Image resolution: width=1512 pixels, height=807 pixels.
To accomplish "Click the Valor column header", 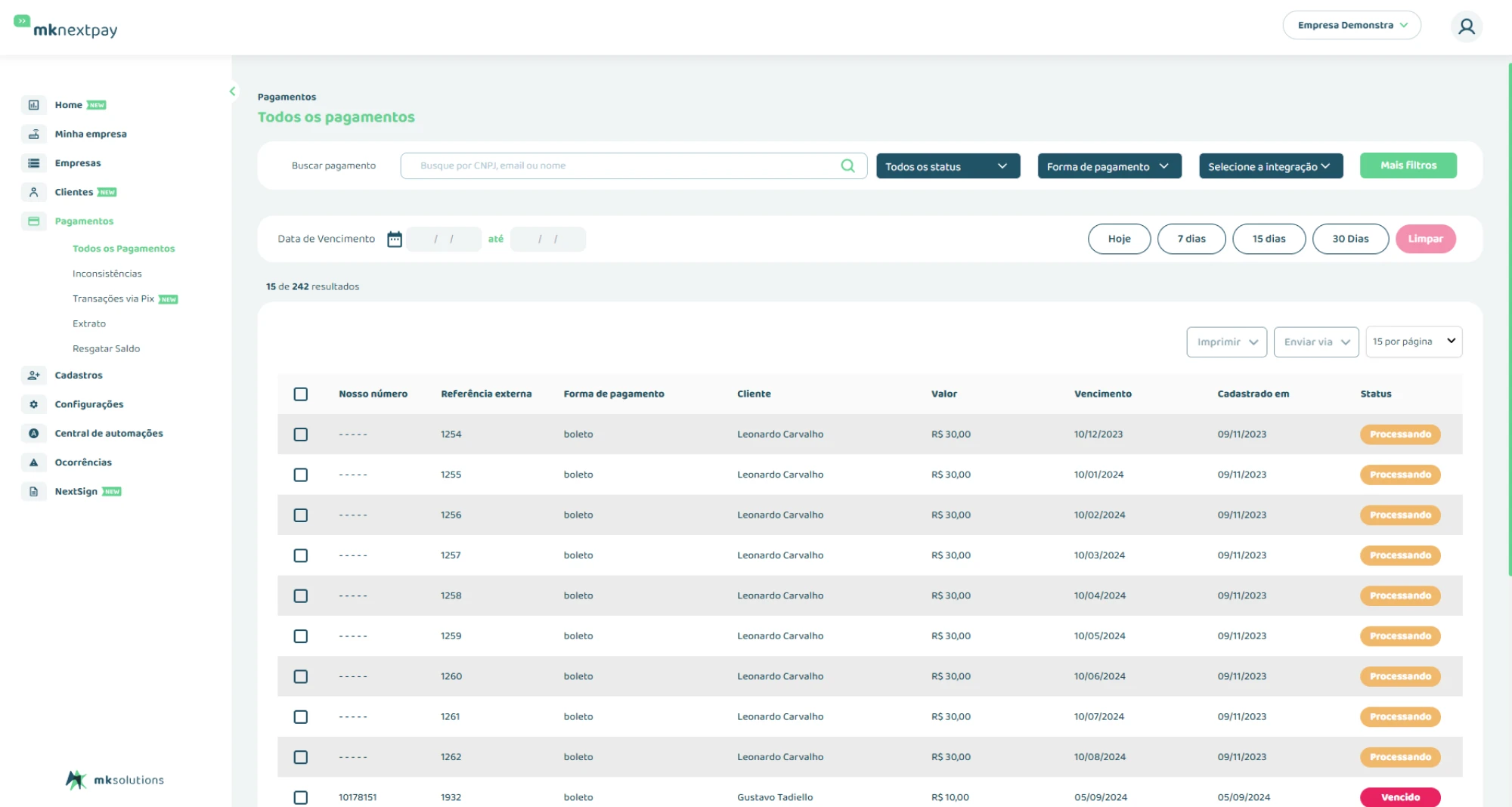I will (943, 394).
